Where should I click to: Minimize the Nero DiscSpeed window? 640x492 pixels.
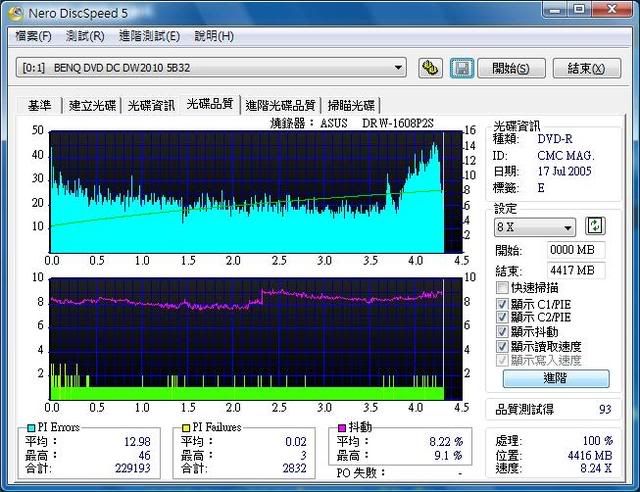click(x=555, y=9)
